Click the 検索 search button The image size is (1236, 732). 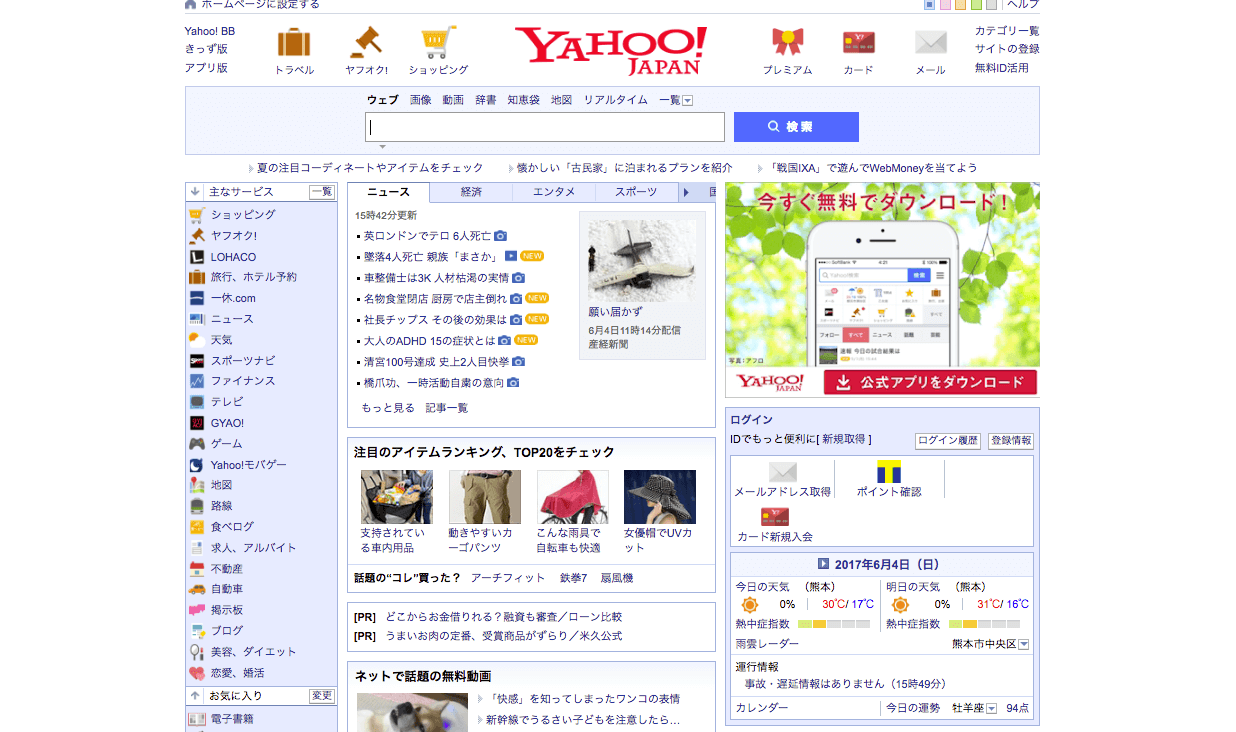796,127
